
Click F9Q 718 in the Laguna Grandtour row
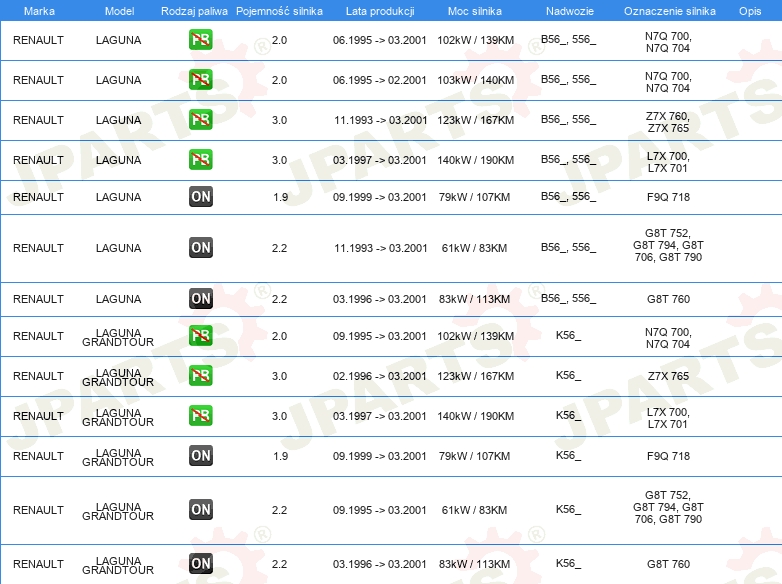(x=668, y=456)
